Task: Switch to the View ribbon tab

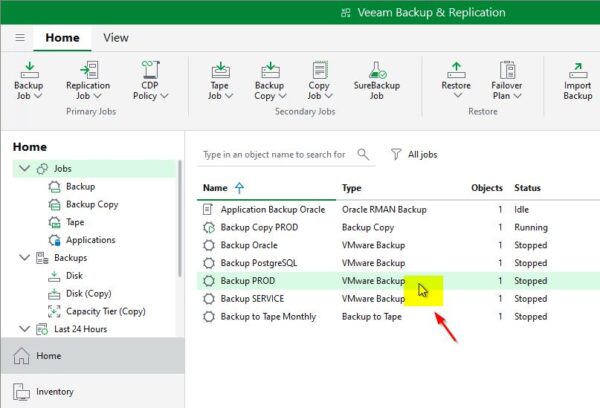Action: click(116, 38)
